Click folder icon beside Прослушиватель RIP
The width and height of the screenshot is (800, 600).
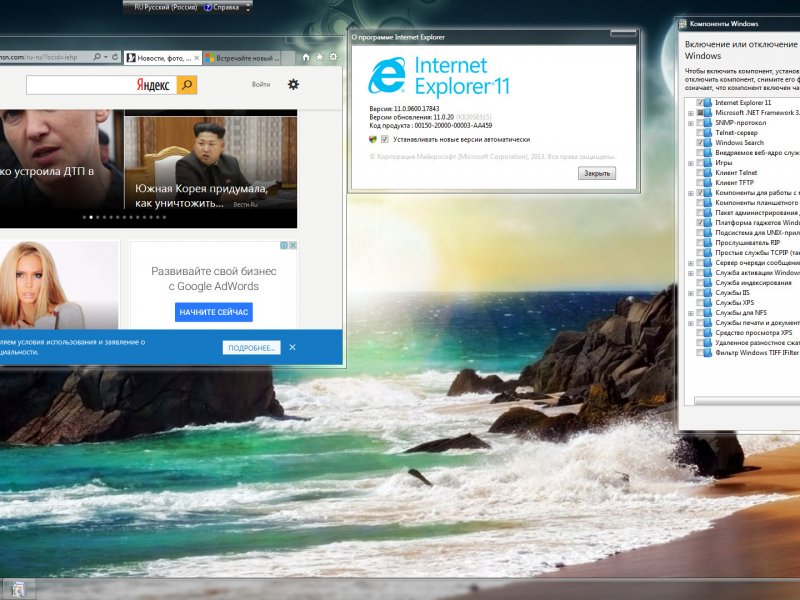(x=708, y=243)
